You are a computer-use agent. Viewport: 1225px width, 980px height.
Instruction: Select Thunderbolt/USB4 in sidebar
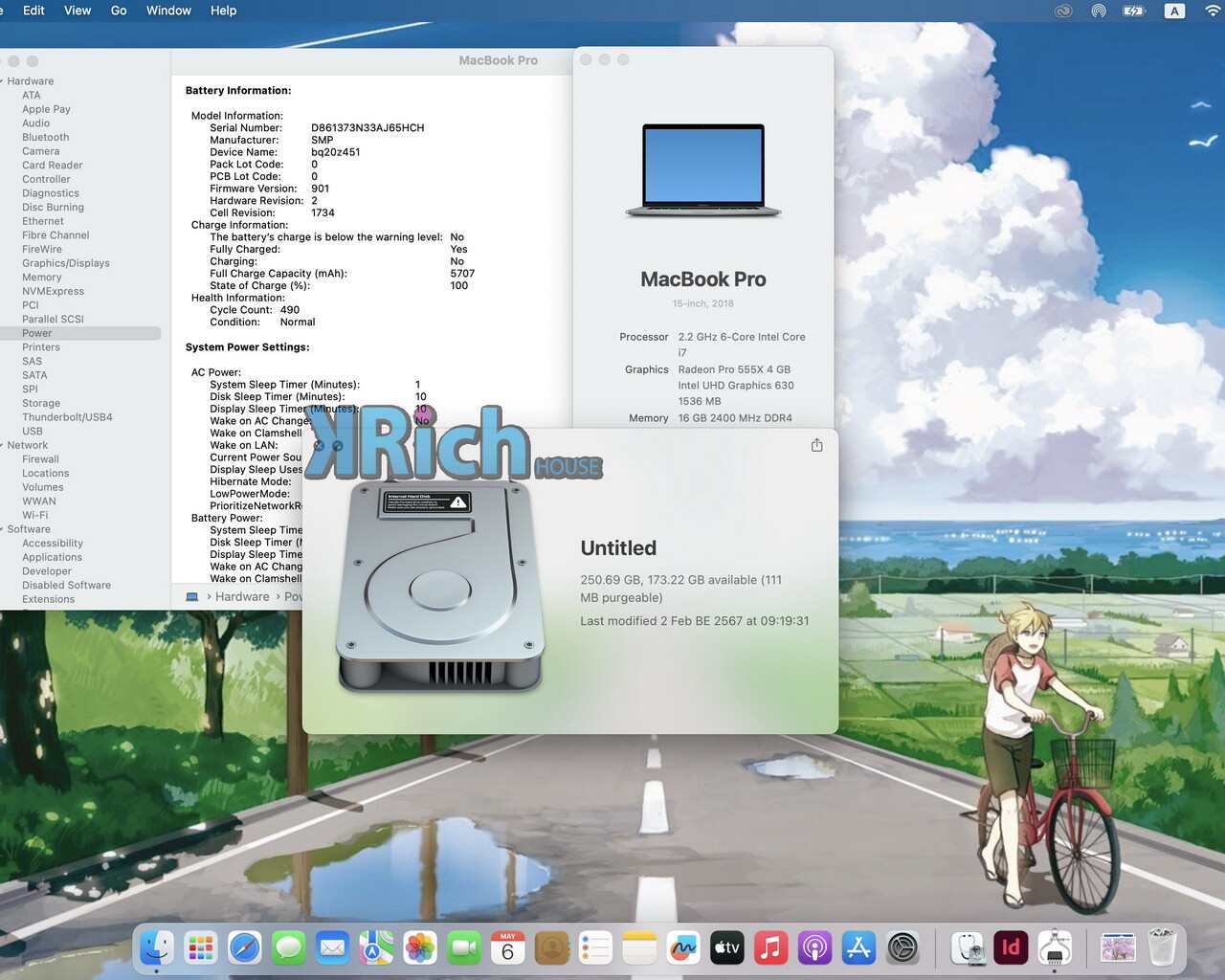(67, 417)
